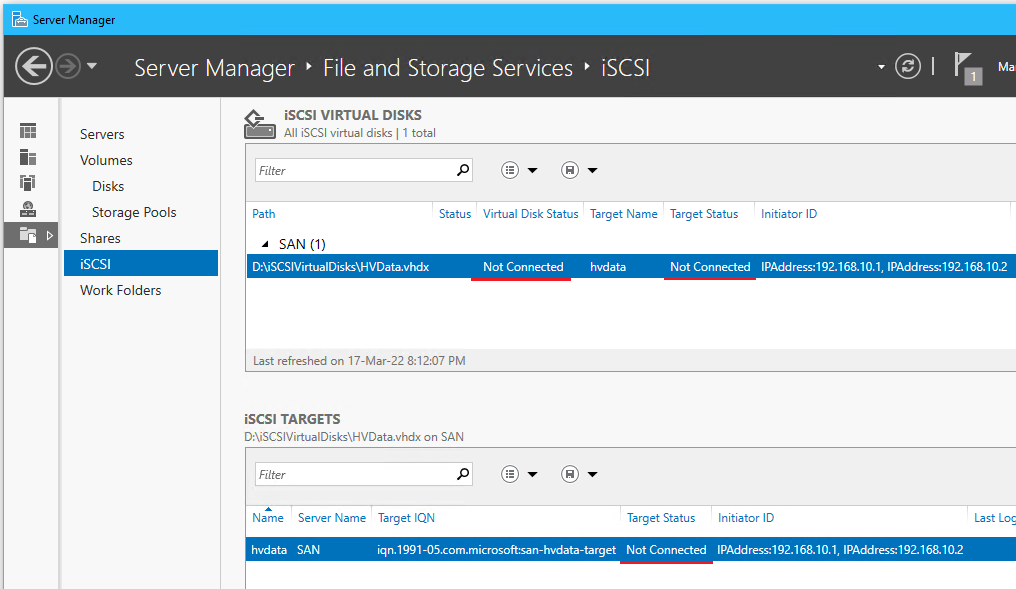Open the Local Server sidebar icon
The width and height of the screenshot is (1016, 589).
[28, 157]
